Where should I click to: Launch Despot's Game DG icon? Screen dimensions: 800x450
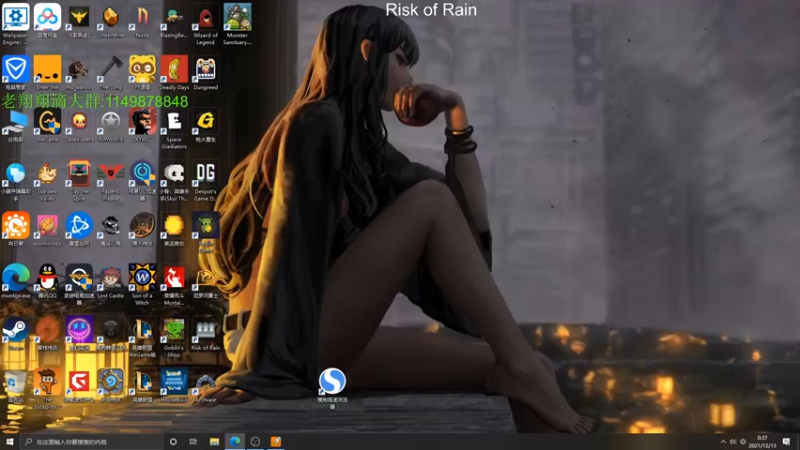pos(205,181)
